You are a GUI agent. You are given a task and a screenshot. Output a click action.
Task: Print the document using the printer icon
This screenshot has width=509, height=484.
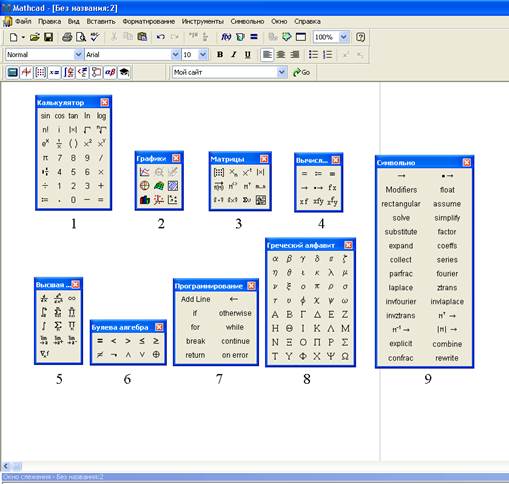point(67,37)
